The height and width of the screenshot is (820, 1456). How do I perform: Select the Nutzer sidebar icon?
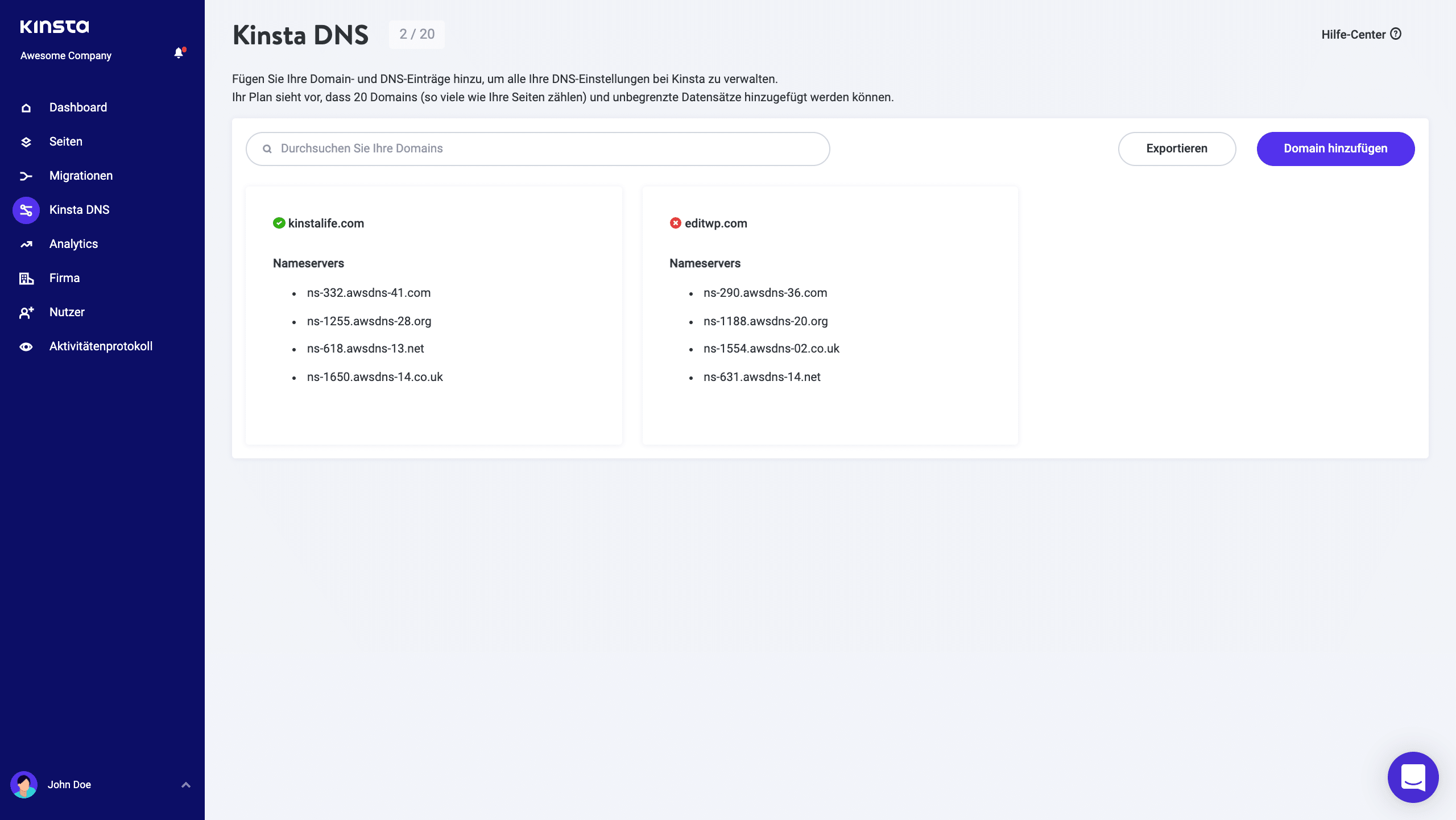[x=26, y=312]
